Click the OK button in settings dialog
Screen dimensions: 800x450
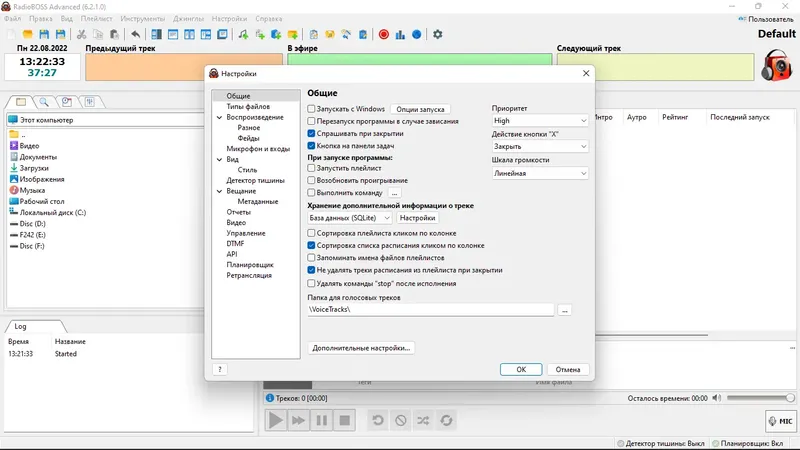tap(521, 369)
